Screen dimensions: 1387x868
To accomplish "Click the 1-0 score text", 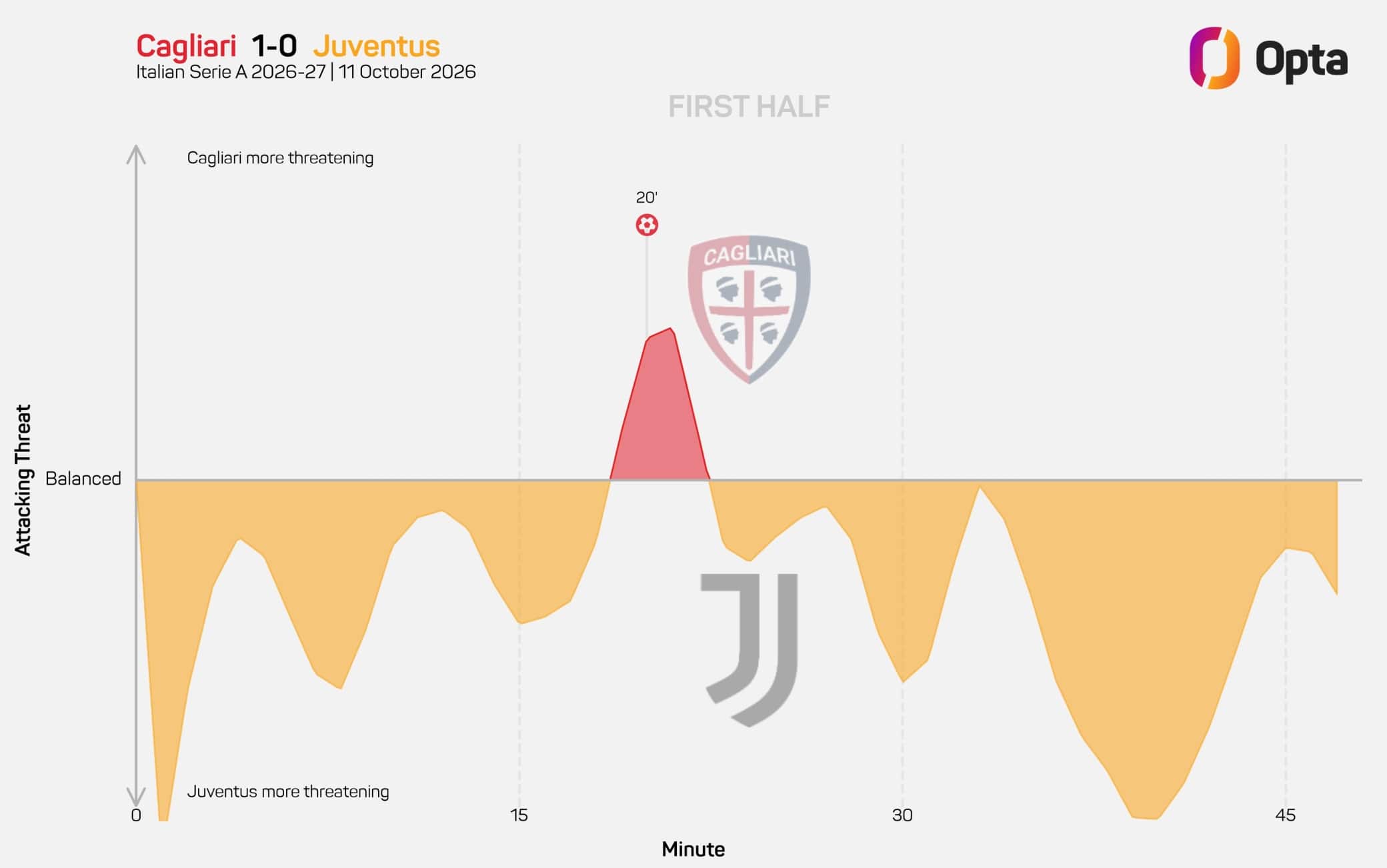I will 274,46.
